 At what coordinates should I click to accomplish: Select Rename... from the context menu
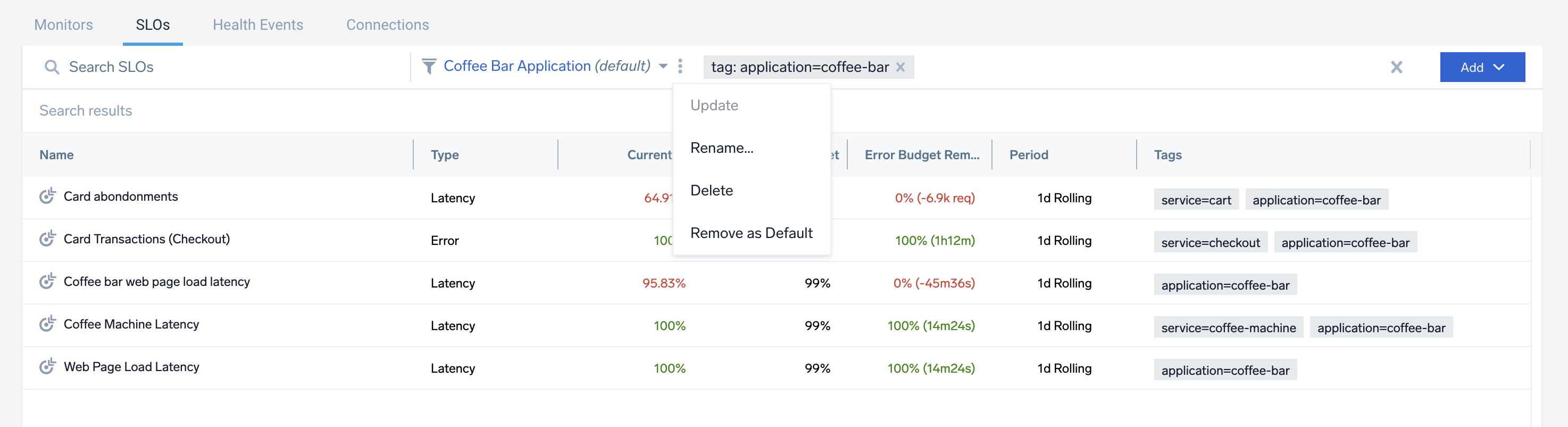[721, 148]
